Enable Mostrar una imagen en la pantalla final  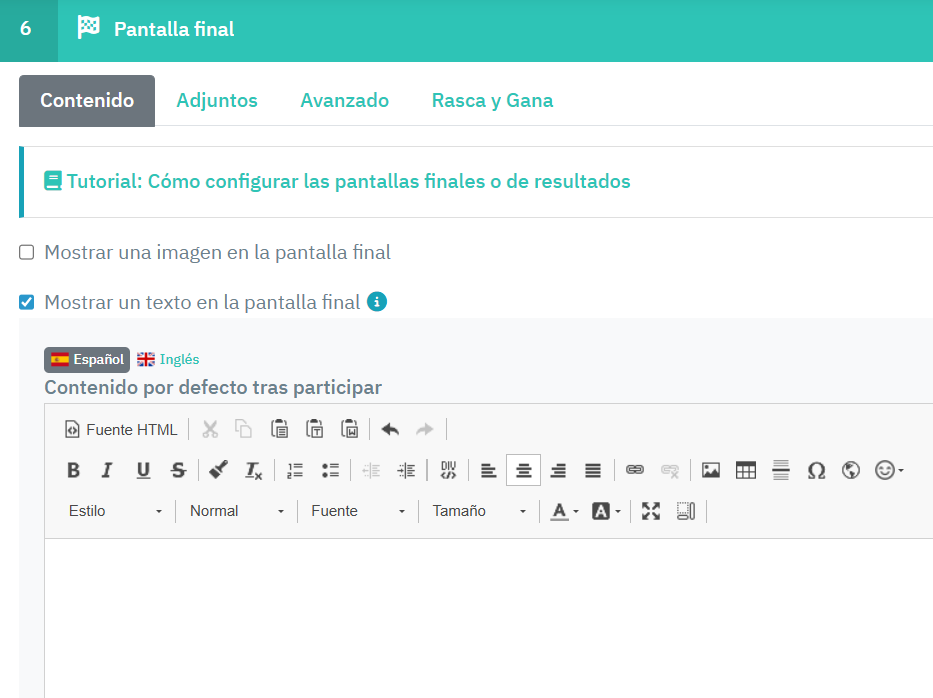[27, 253]
